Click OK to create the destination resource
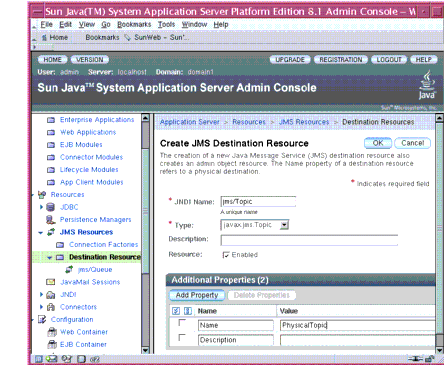The image size is (445, 365). (378, 143)
